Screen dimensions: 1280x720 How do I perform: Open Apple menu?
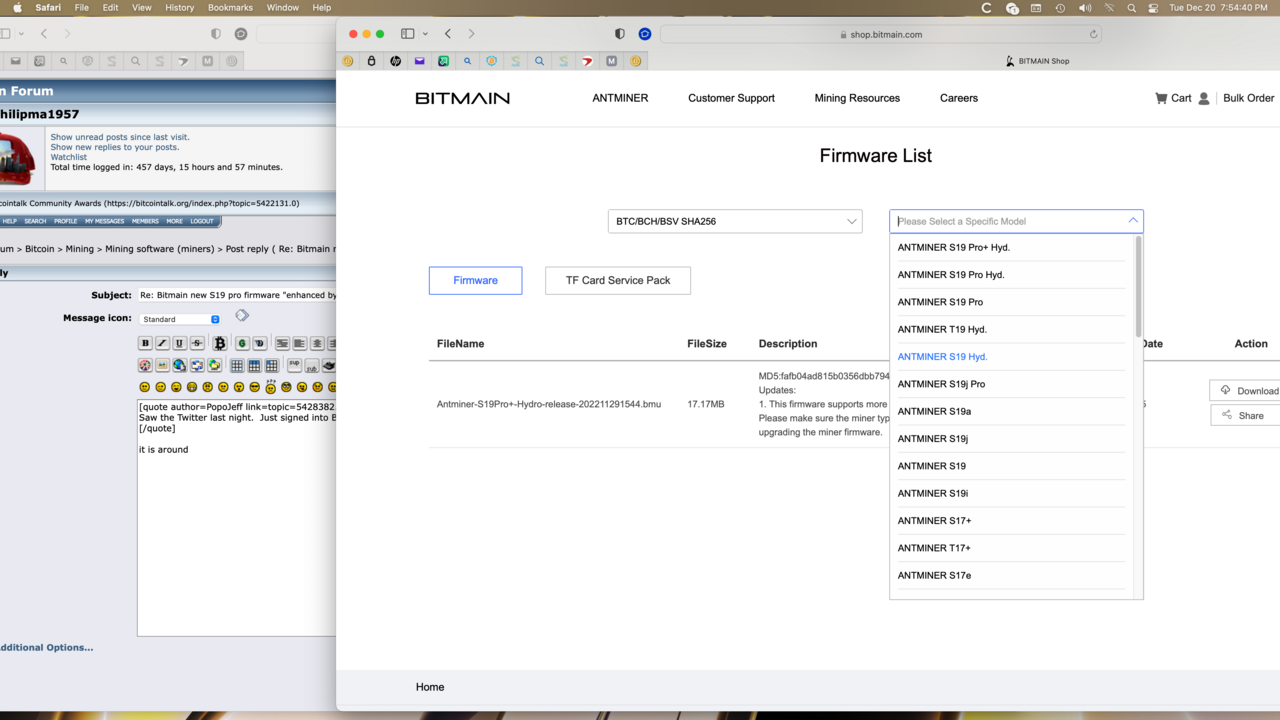[x=17, y=8]
